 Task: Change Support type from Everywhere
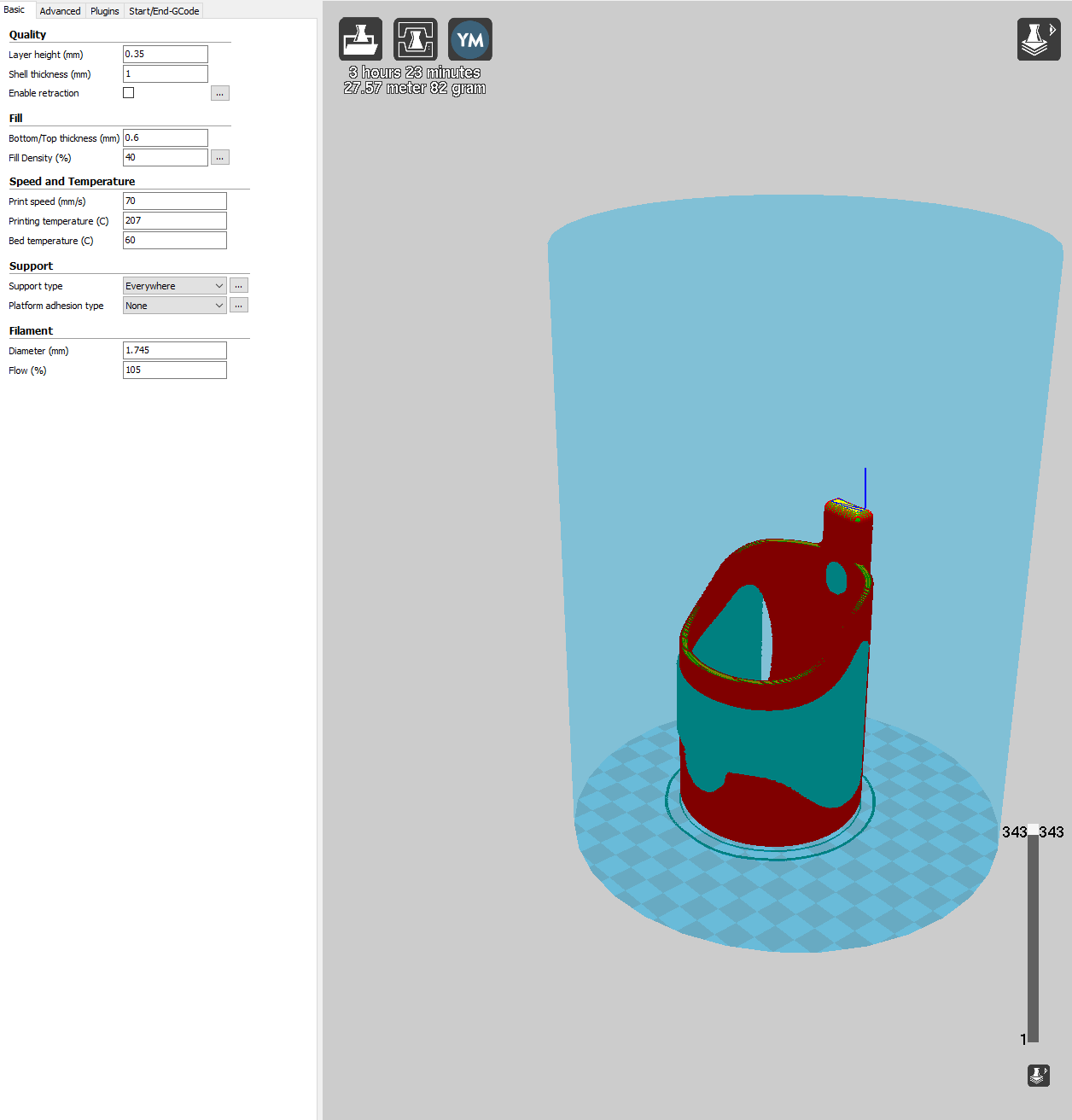(x=174, y=285)
